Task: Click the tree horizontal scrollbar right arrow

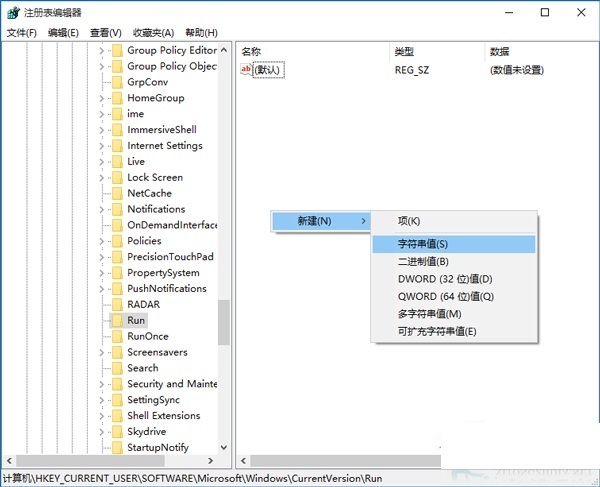Action: (x=210, y=461)
